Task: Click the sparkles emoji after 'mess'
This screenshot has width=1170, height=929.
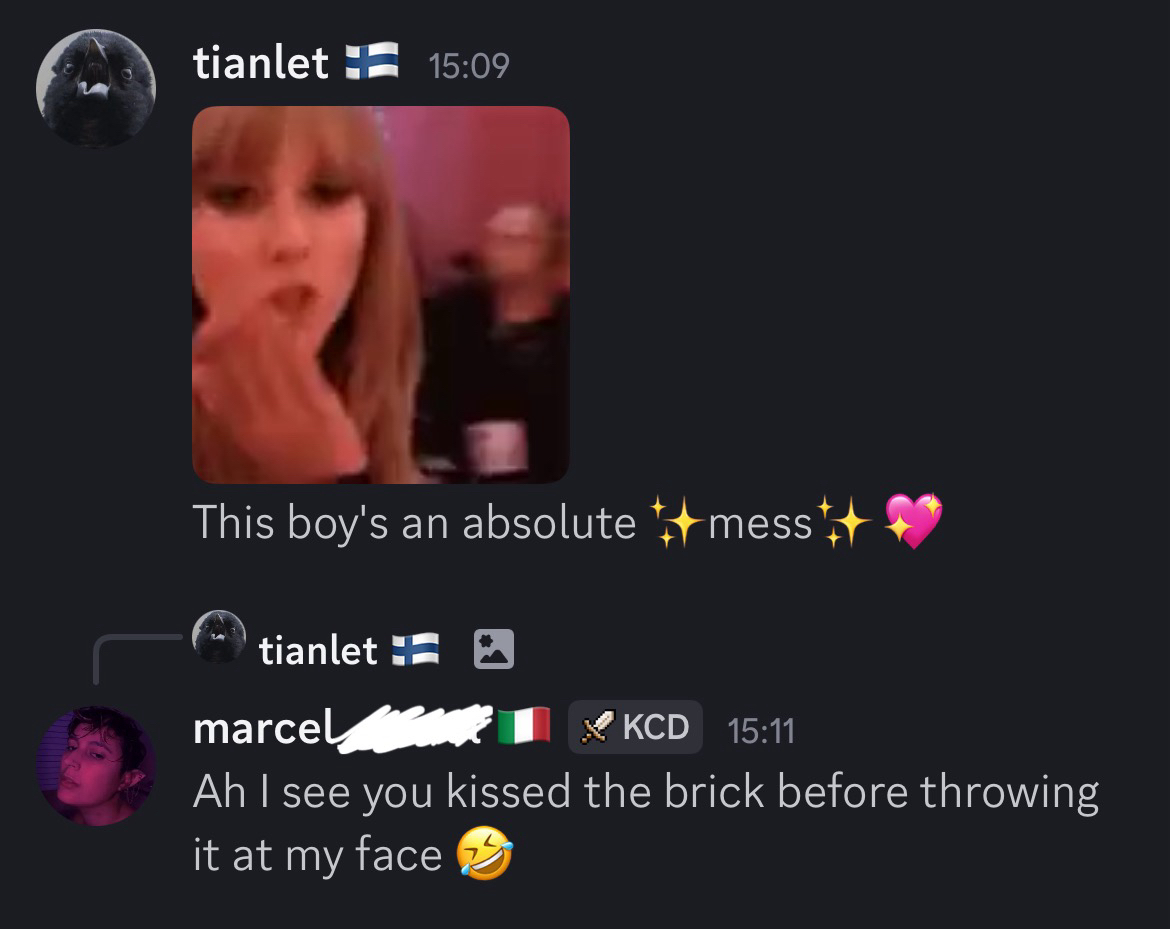Action: [x=844, y=522]
